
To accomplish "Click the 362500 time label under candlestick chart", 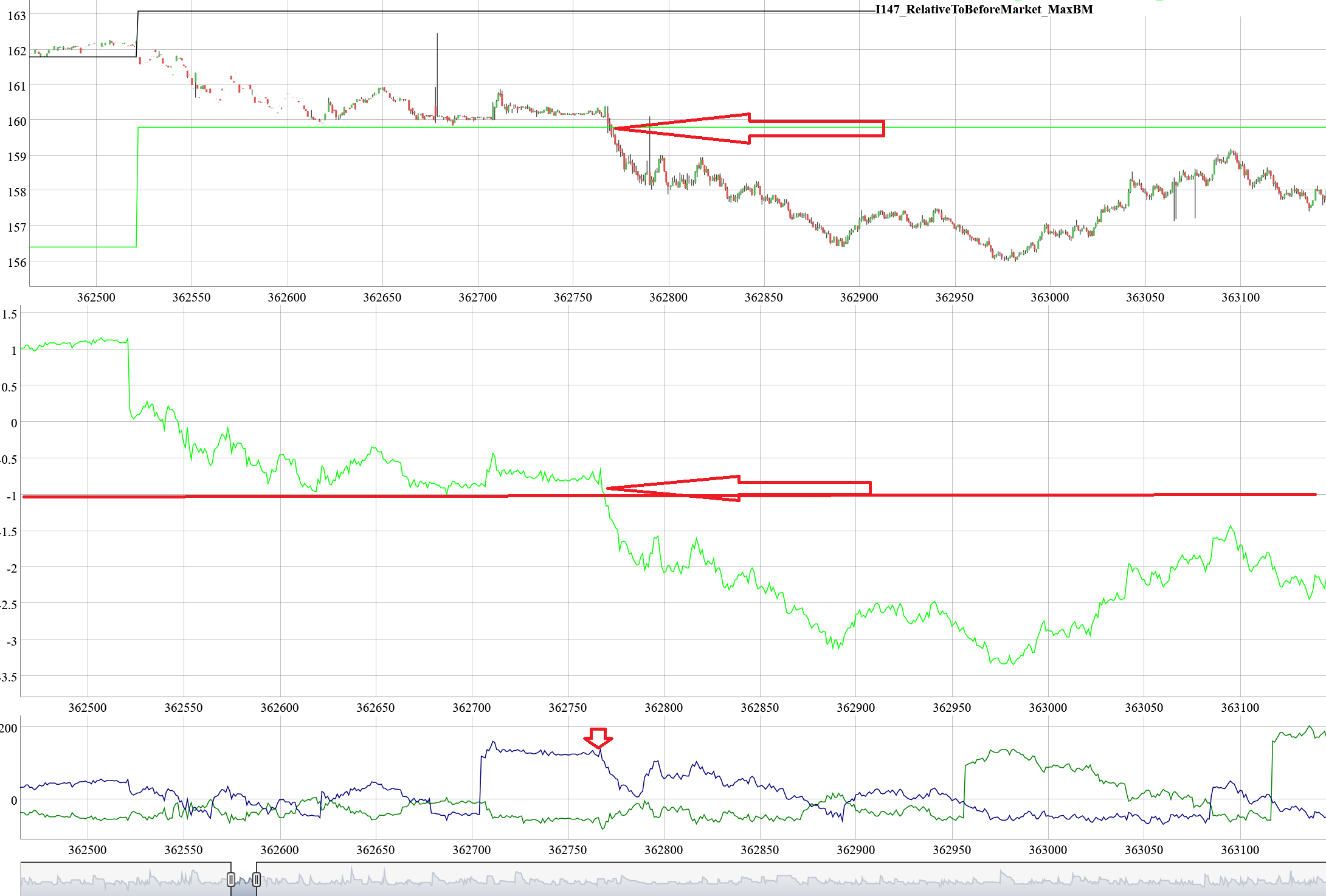I will click(x=96, y=297).
